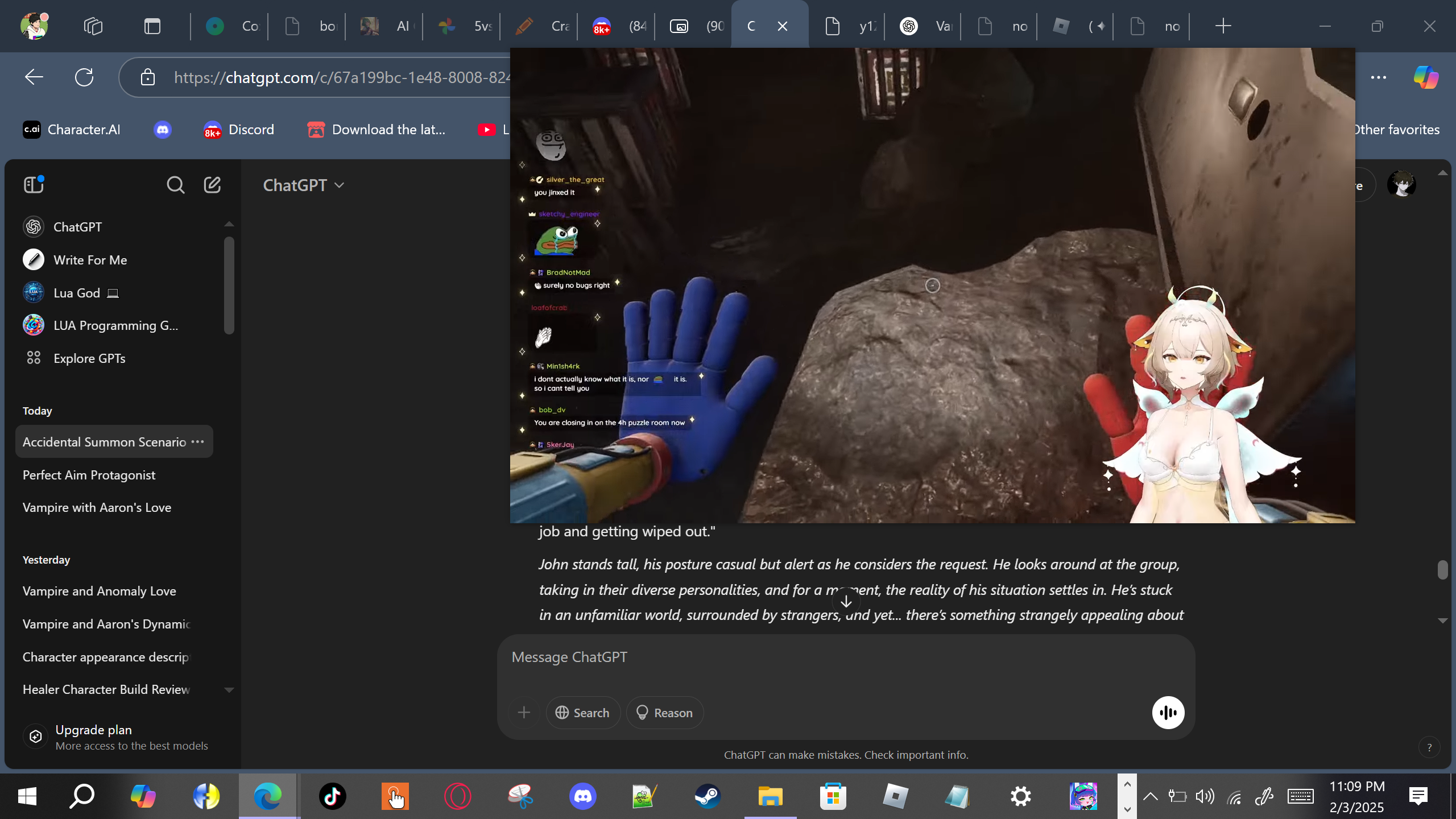Open the ChatGPT user profile avatar
Screen dimensions: 1456x819
pyautogui.click(x=1401, y=184)
